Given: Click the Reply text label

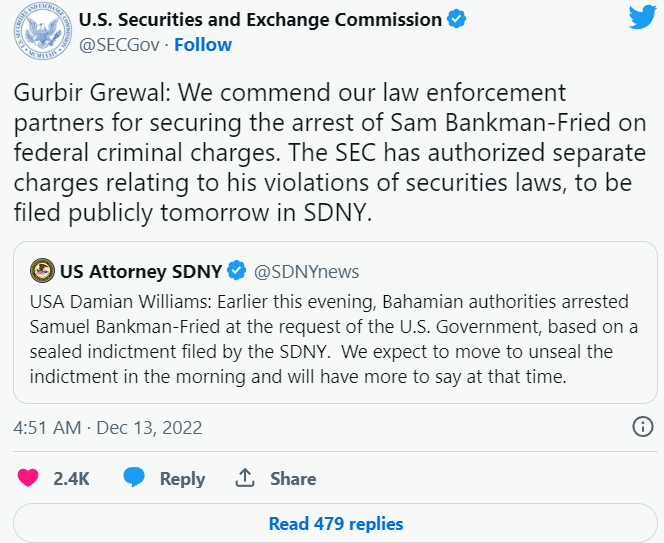Looking at the screenshot, I should tap(182, 479).
